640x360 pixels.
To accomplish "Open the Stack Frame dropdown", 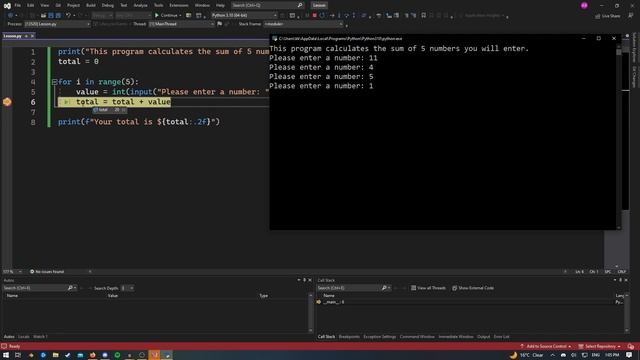I will (303, 24).
